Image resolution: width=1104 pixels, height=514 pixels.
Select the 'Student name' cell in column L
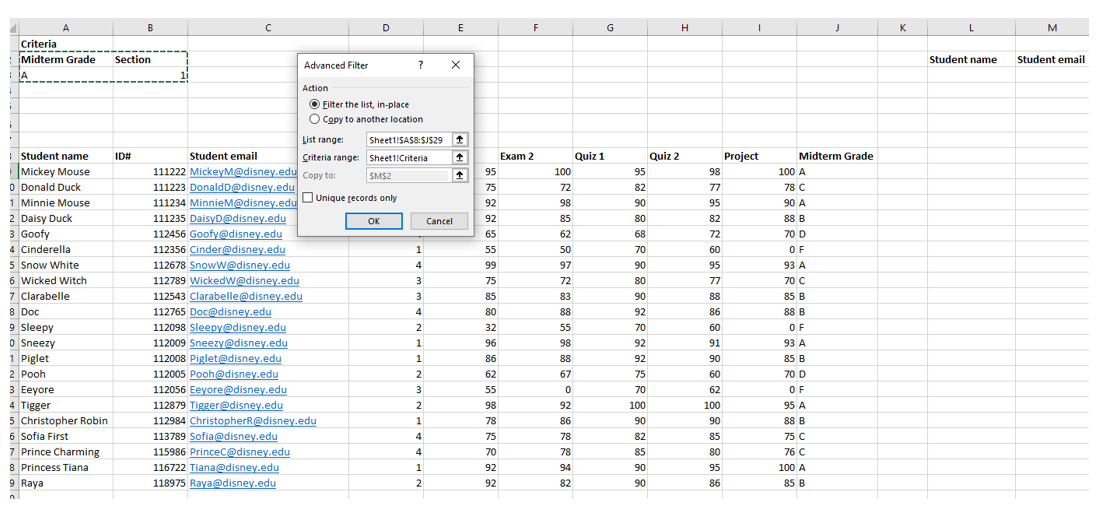point(963,60)
